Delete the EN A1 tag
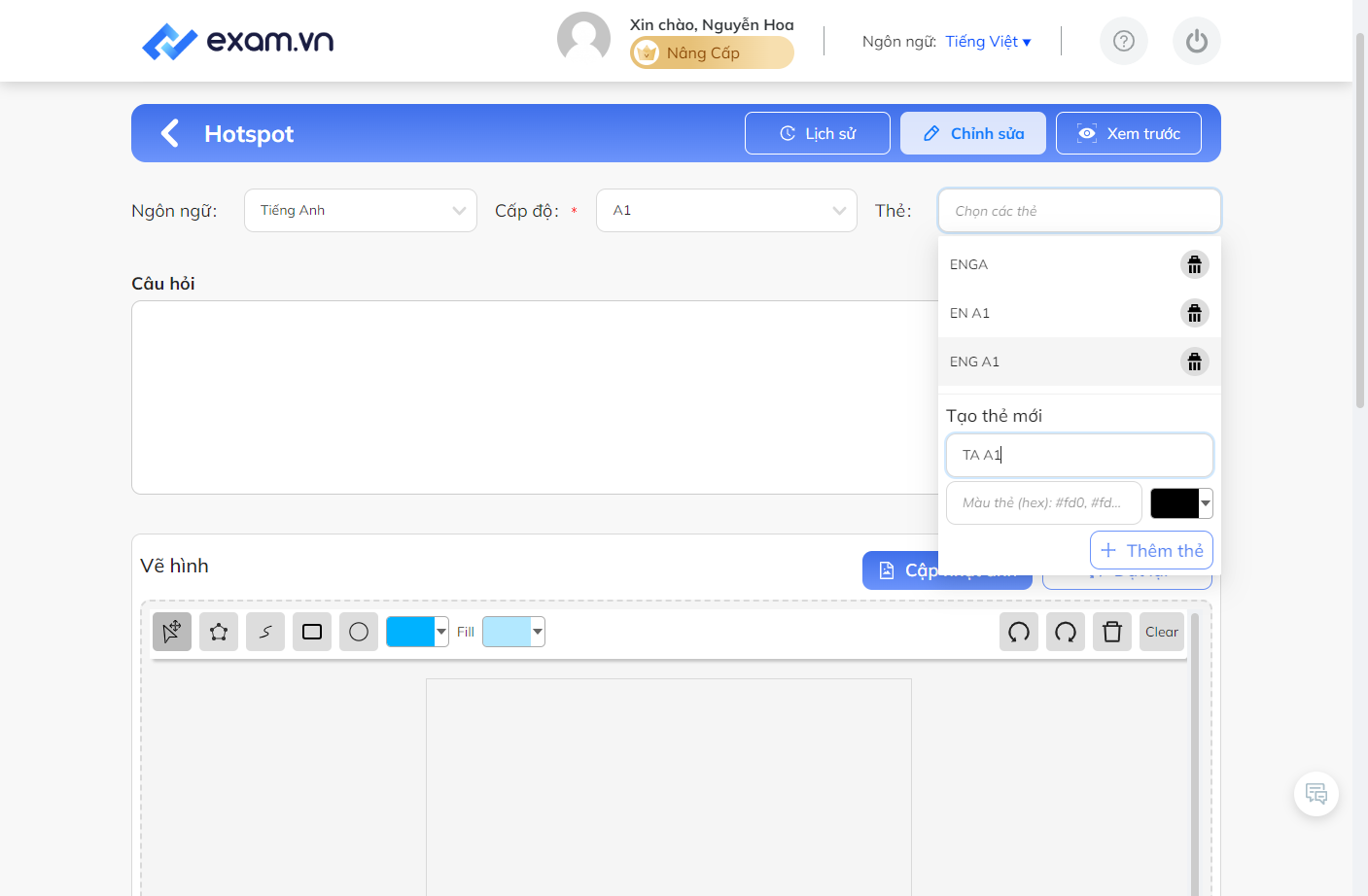Viewport: 1368px width, 896px height. coord(1195,313)
